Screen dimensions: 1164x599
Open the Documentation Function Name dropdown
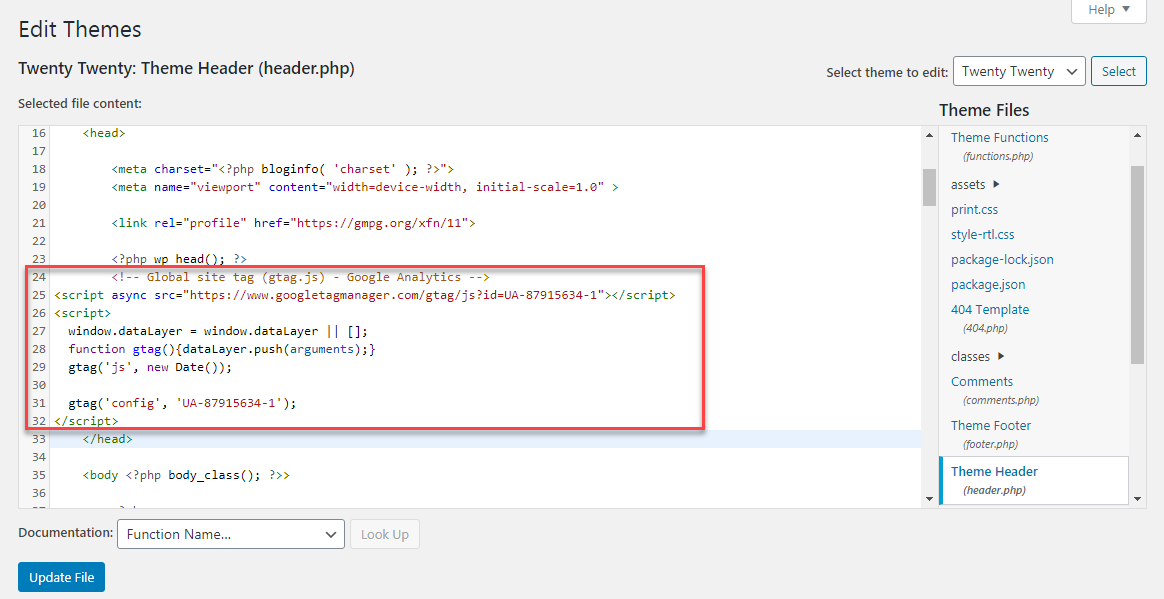pos(230,534)
